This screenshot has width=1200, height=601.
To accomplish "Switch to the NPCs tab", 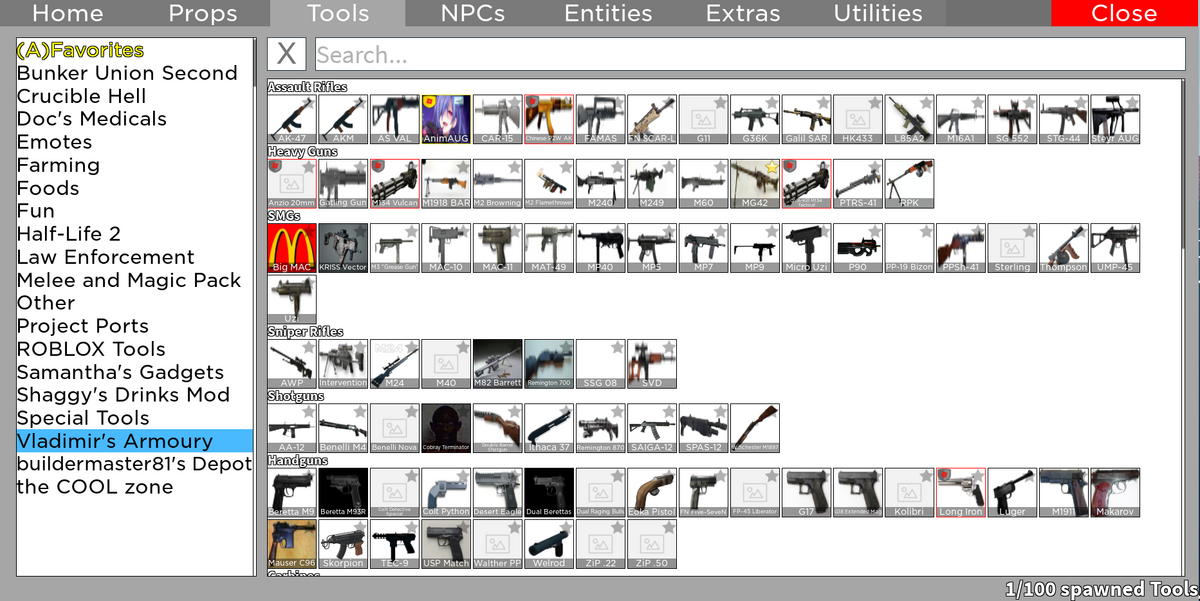I will pyautogui.click(x=471, y=13).
